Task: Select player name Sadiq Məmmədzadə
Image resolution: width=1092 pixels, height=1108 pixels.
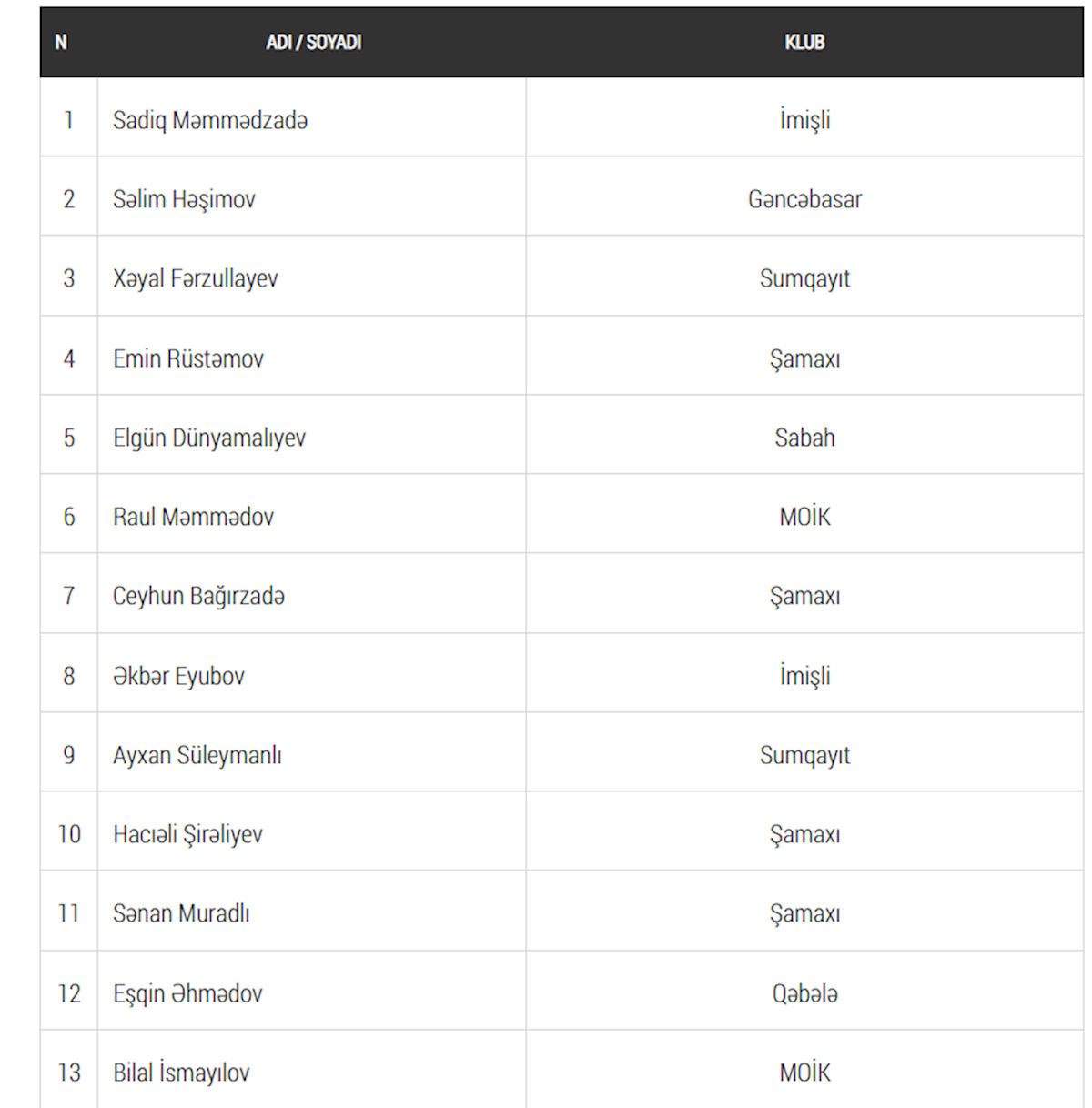Action: point(210,120)
